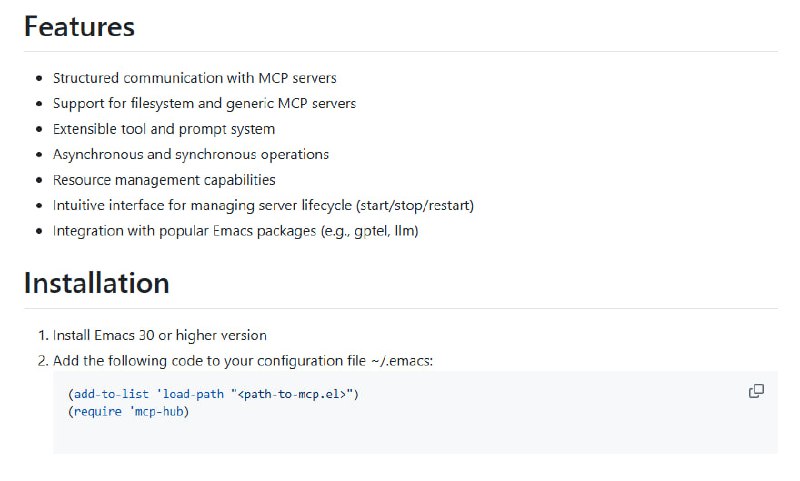The width and height of the screenshot is (800, 481).
Task: Select the 'Support for filesystem' list item
Action: pyautogui.click(x=204, y=103)
